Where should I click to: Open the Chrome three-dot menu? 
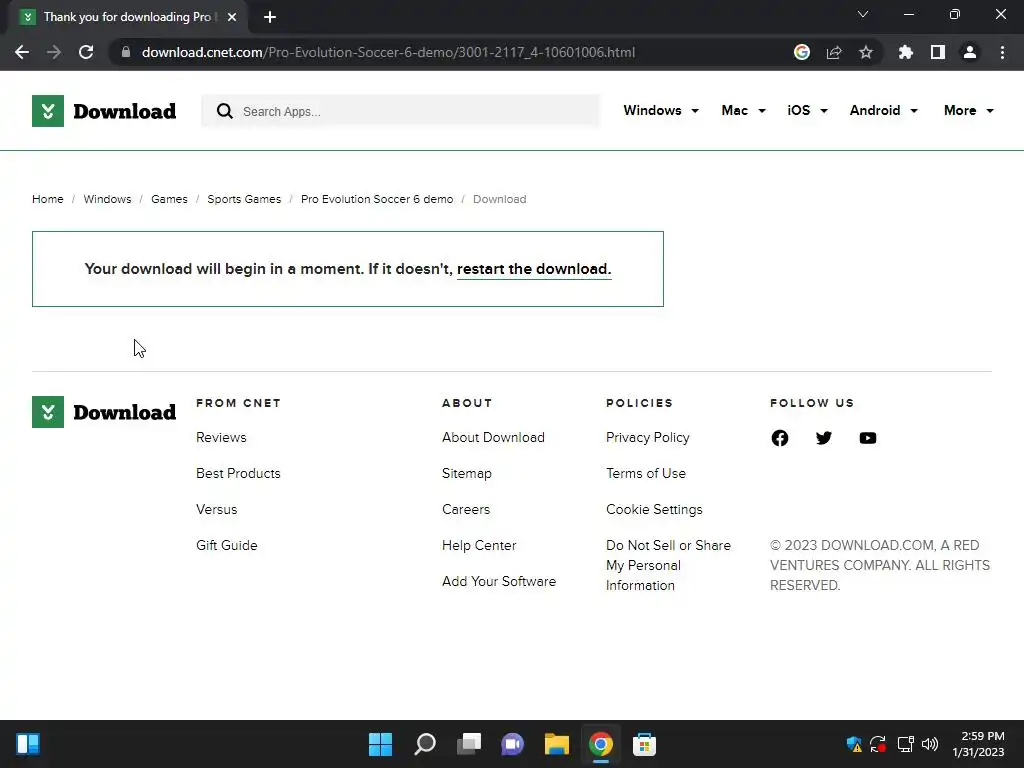[x=1002, y=52]
